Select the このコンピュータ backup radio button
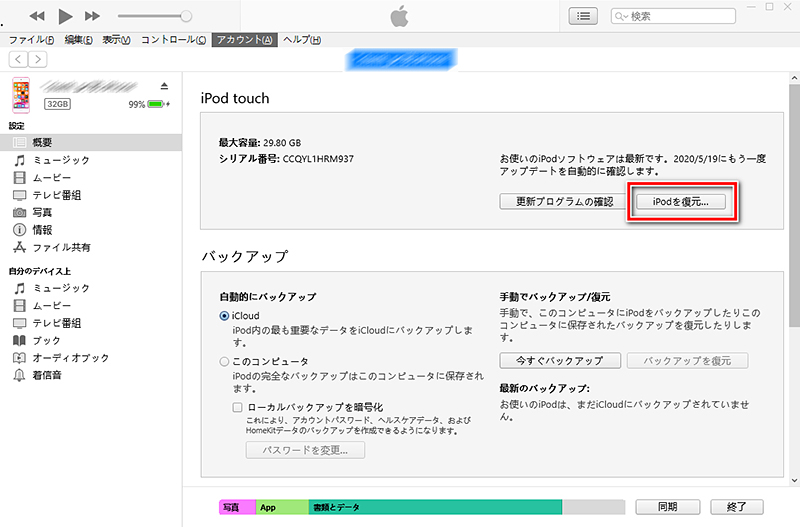 tap(224, 362)
